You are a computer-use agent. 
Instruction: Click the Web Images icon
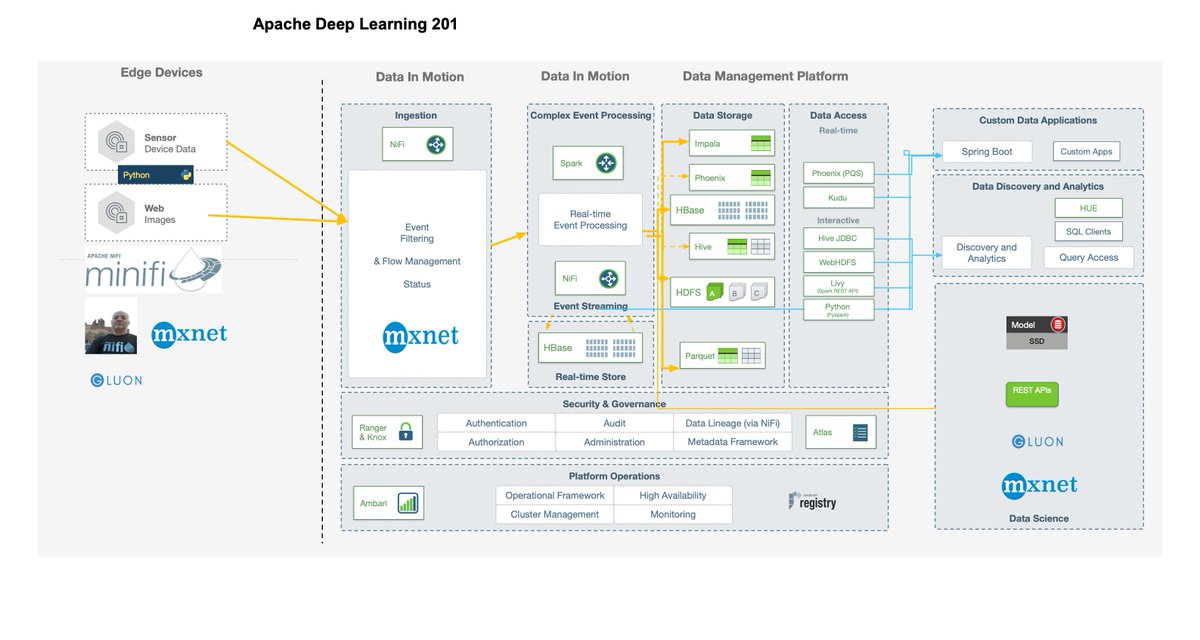[x=116, y=212]
